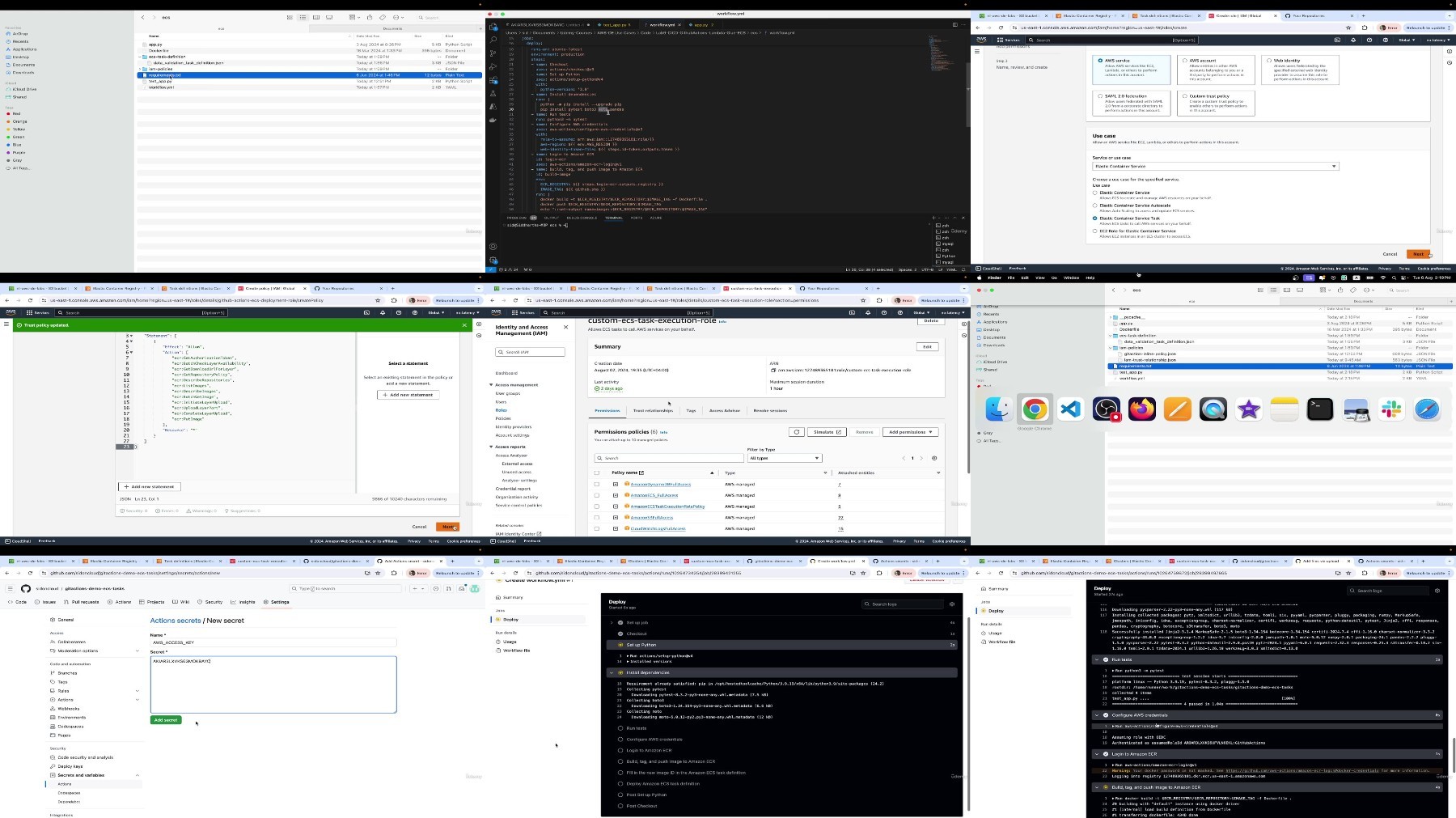Choose Safari compass icon in app switcher
1456x818 pixels.
click(x=1428, y=409)
